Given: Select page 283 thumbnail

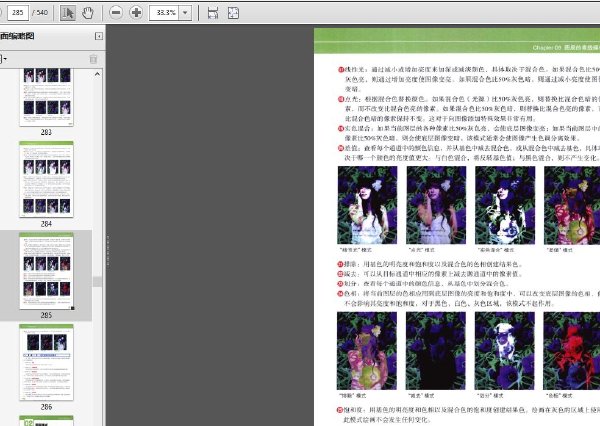Looking at the screenshot, I should click(x=46, y=97).
